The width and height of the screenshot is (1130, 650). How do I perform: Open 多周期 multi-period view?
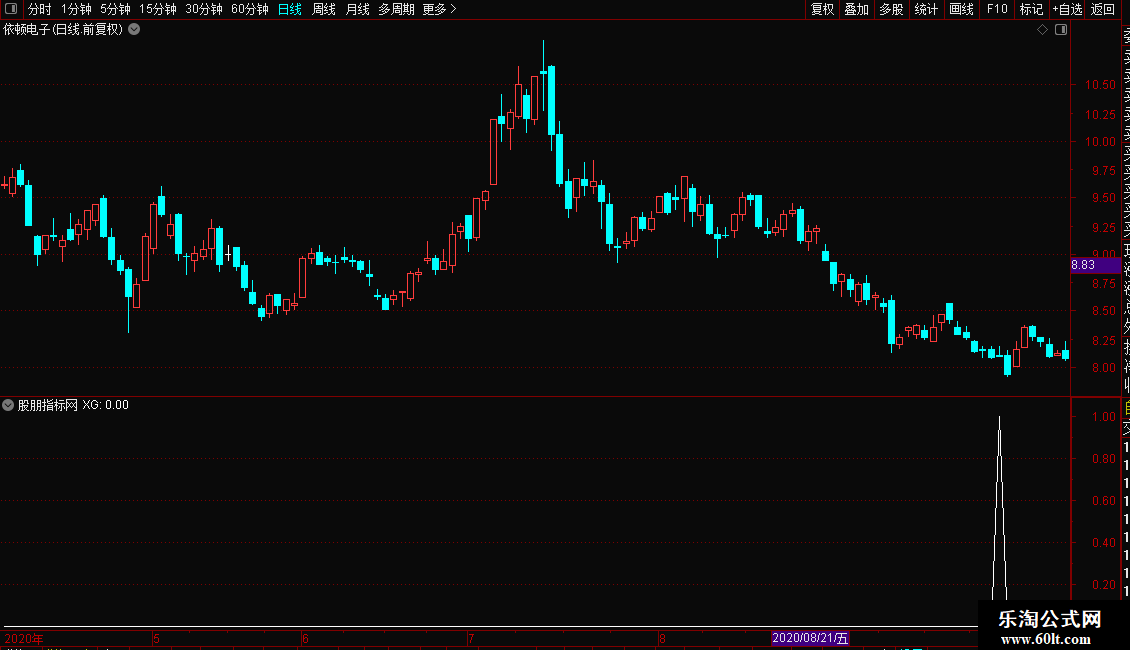point(396,9)
